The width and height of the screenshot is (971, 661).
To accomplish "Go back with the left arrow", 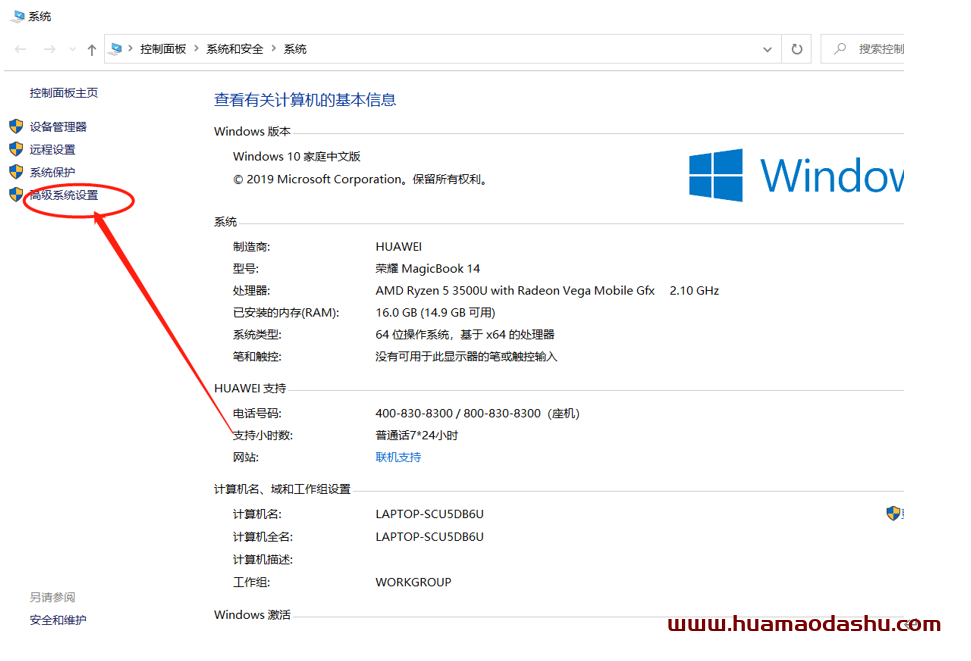I will (20, 50).
